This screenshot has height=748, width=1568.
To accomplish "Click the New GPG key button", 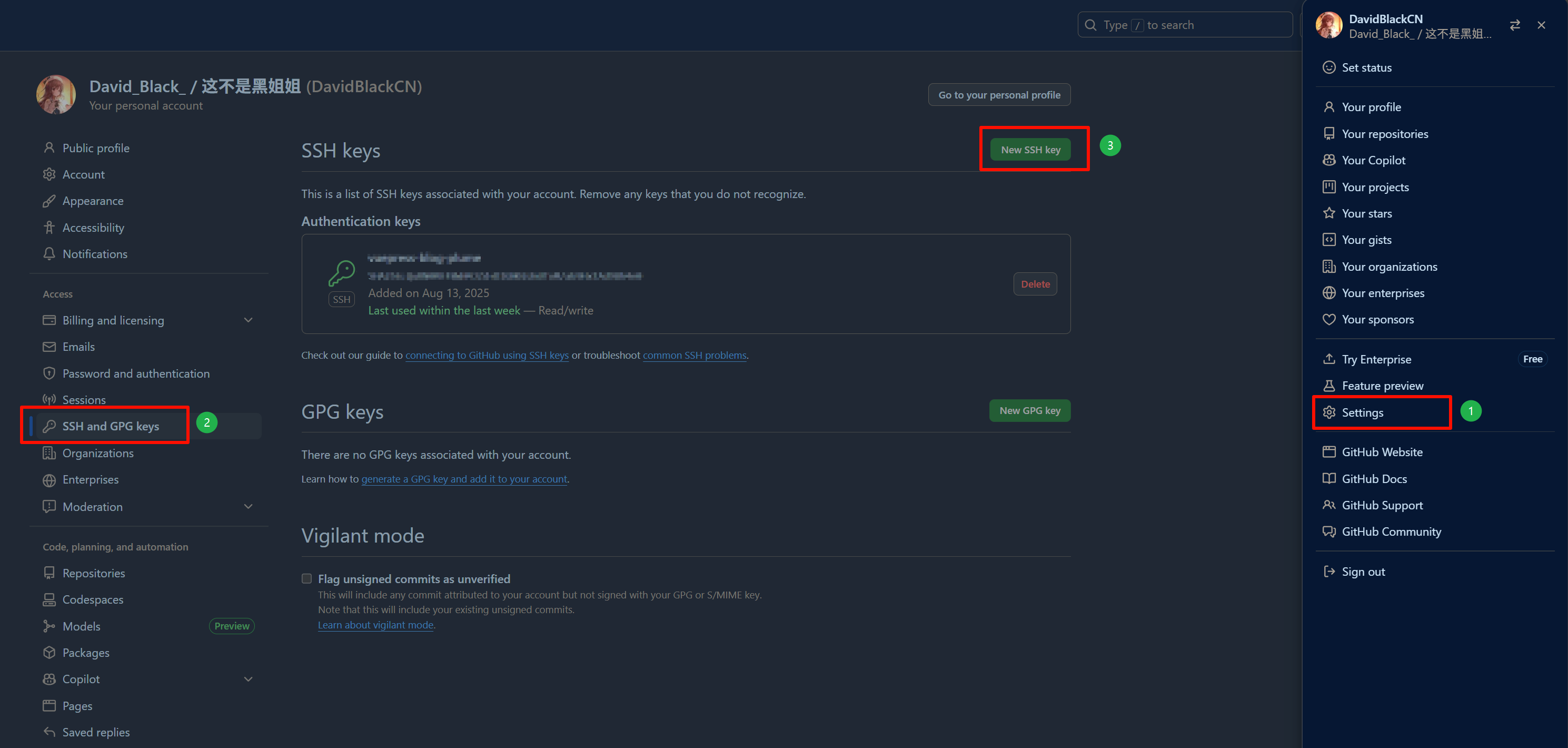I will [x=1029, y=410].
